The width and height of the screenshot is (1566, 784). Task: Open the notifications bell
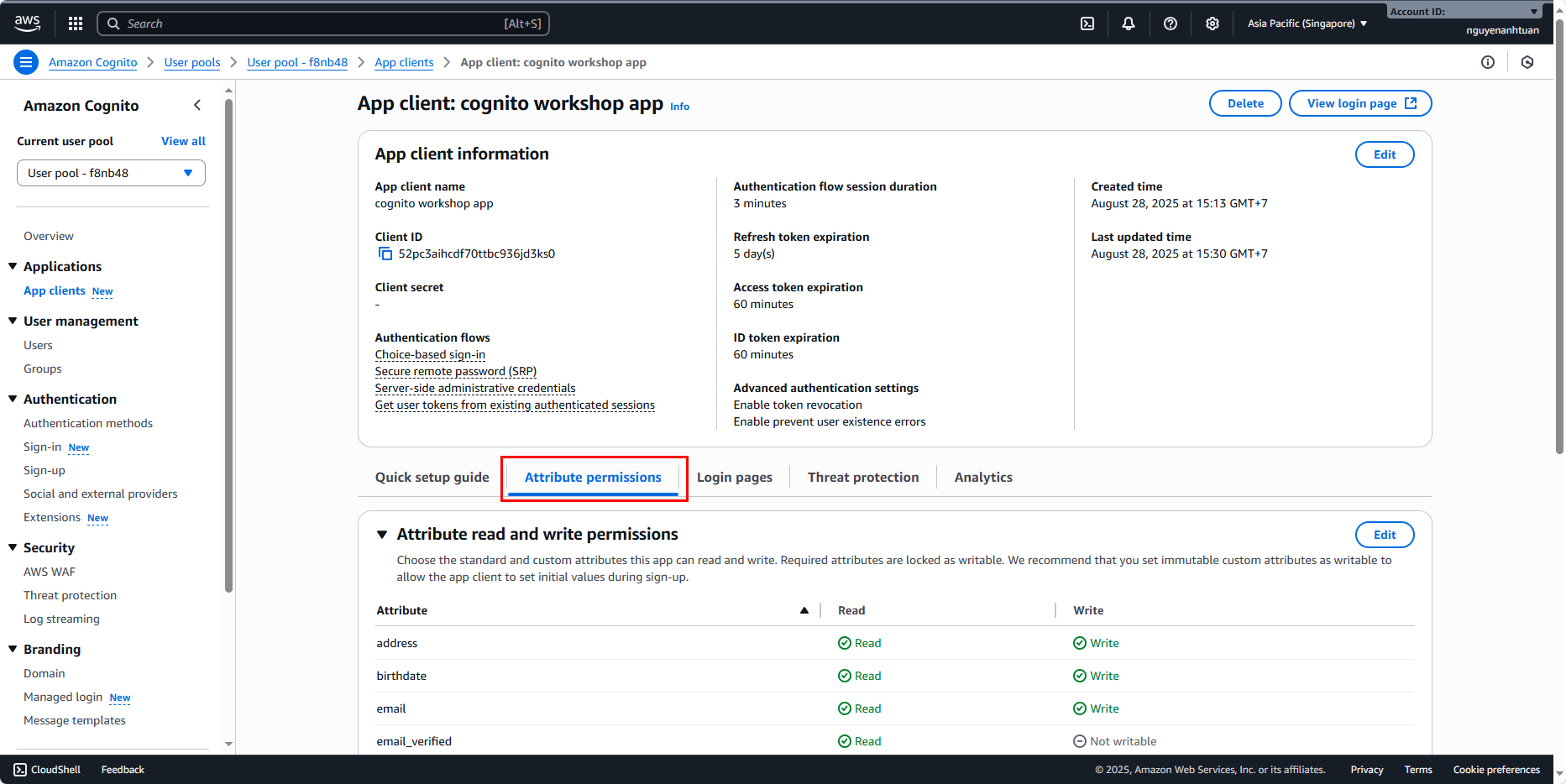1129,24
